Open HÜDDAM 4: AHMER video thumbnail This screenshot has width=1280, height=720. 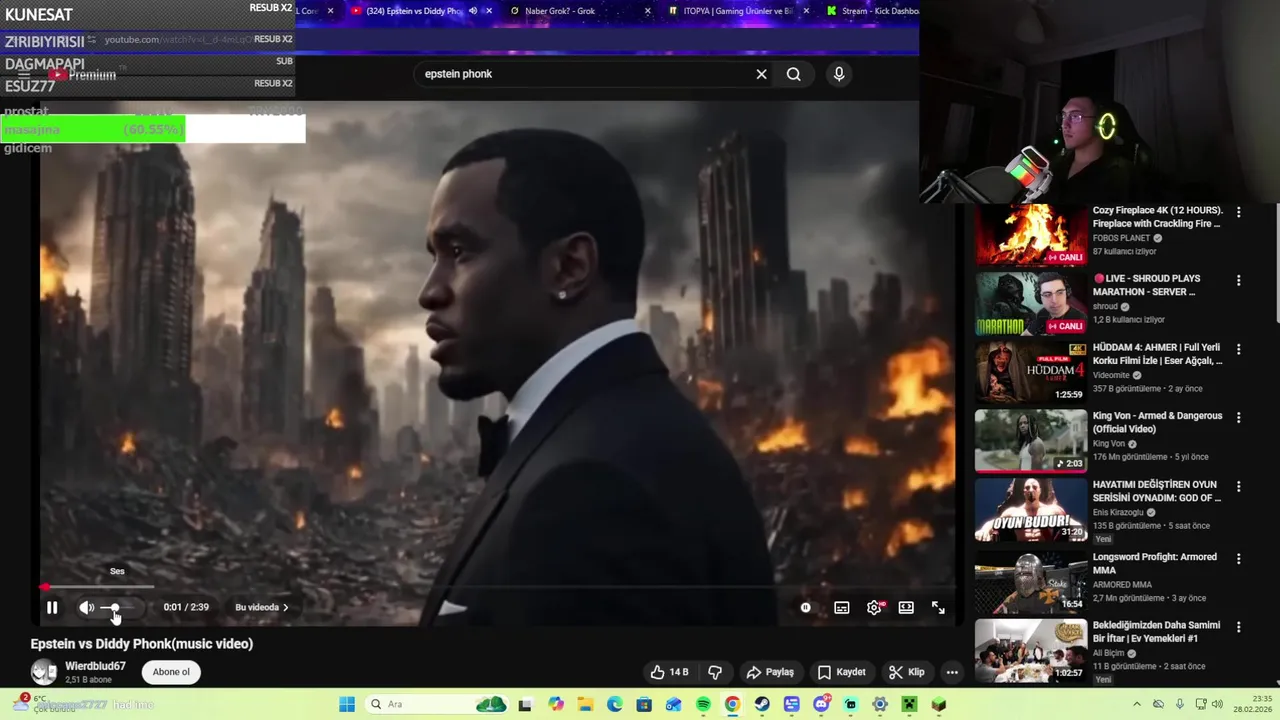click(x=1031, y=372)
